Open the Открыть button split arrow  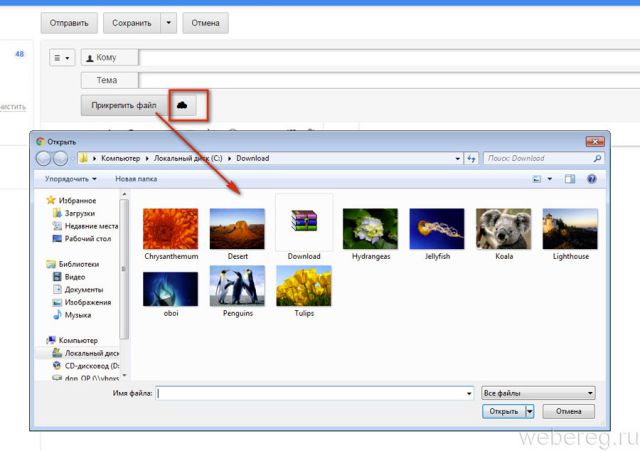(530, 411)
